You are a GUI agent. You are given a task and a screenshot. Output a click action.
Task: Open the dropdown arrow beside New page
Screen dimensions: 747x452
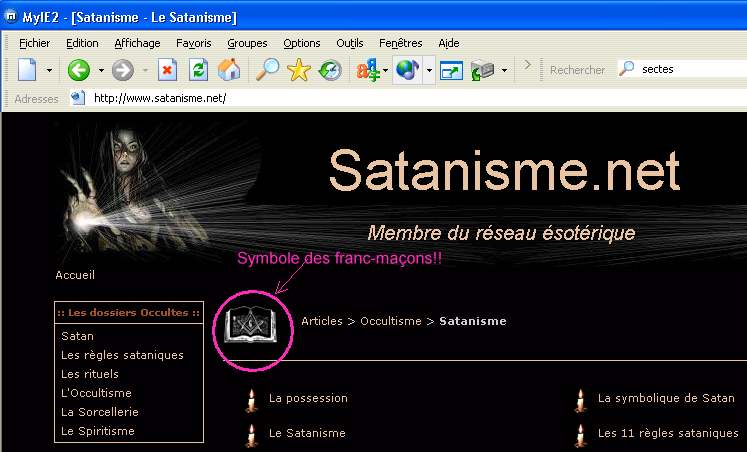(x=49, y=70)
